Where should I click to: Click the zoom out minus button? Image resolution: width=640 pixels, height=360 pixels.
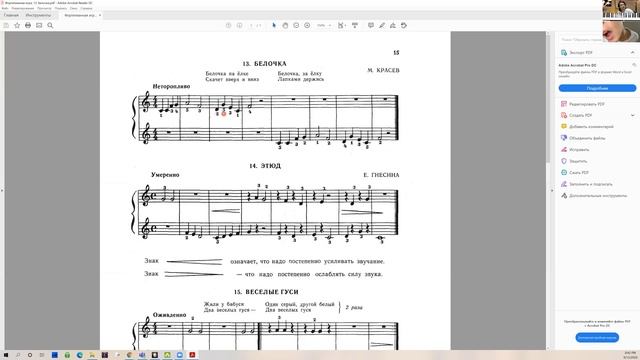(296, 25)
